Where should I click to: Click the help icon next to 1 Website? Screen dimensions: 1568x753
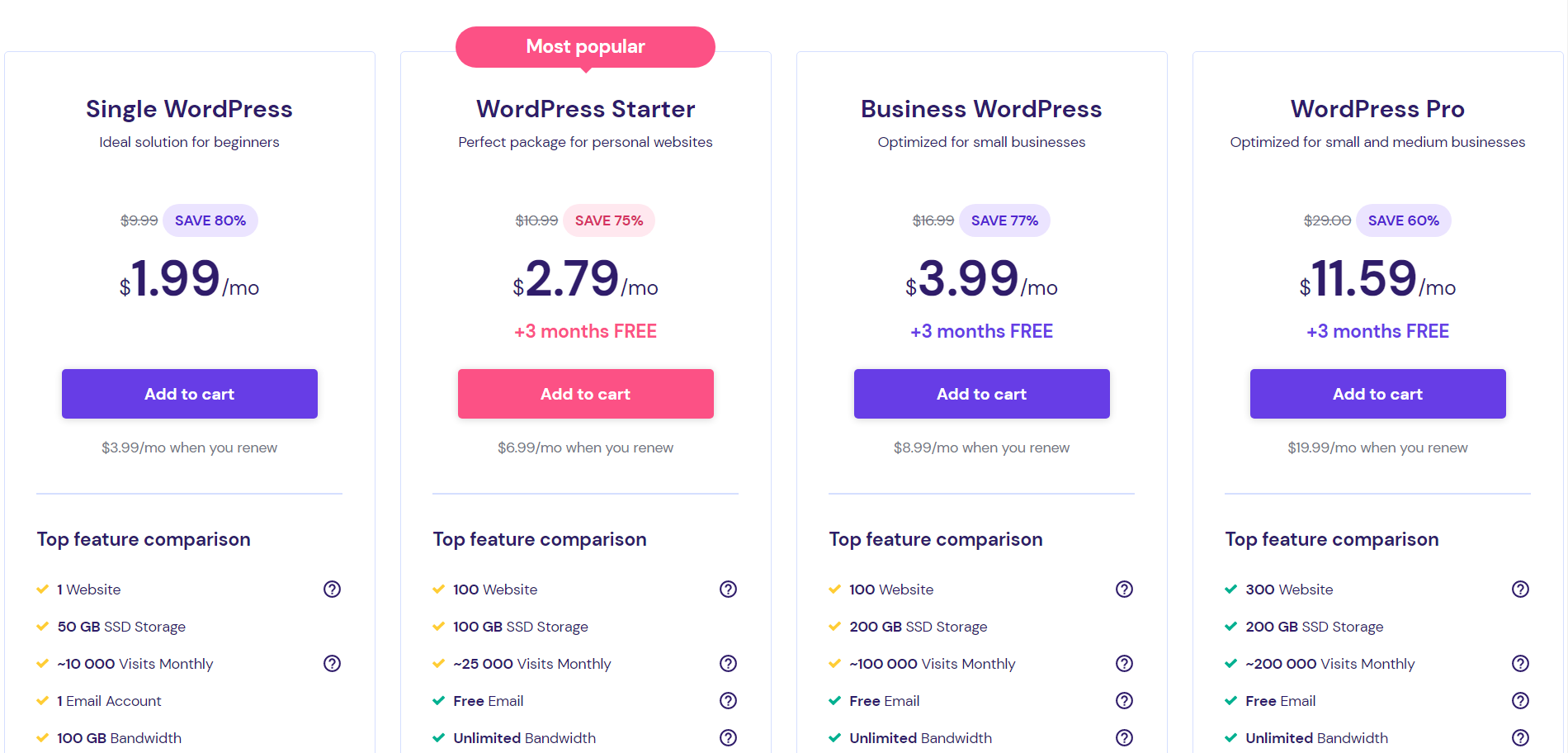(332, 589)
